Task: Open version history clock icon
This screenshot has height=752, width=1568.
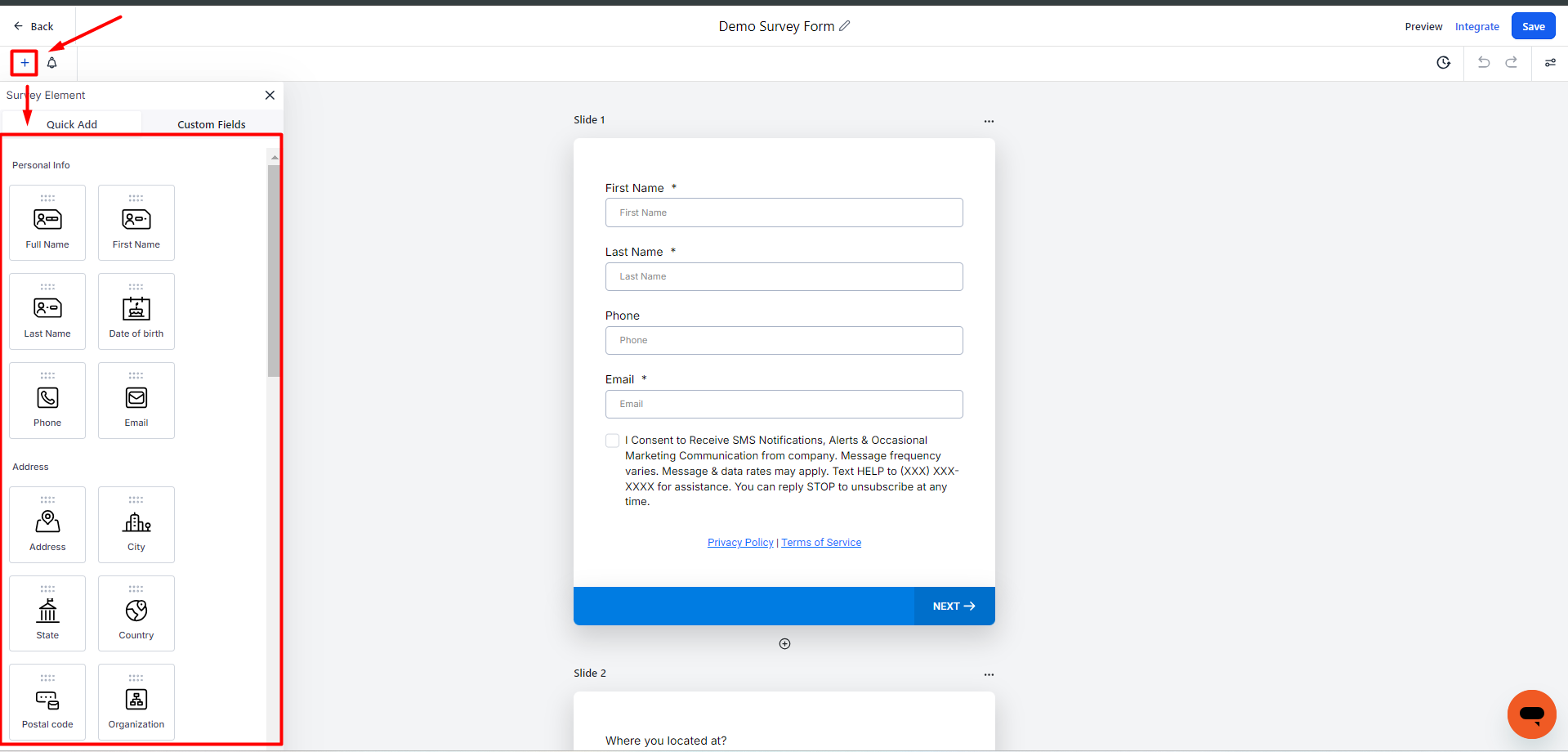Action: coord(1443,63)
